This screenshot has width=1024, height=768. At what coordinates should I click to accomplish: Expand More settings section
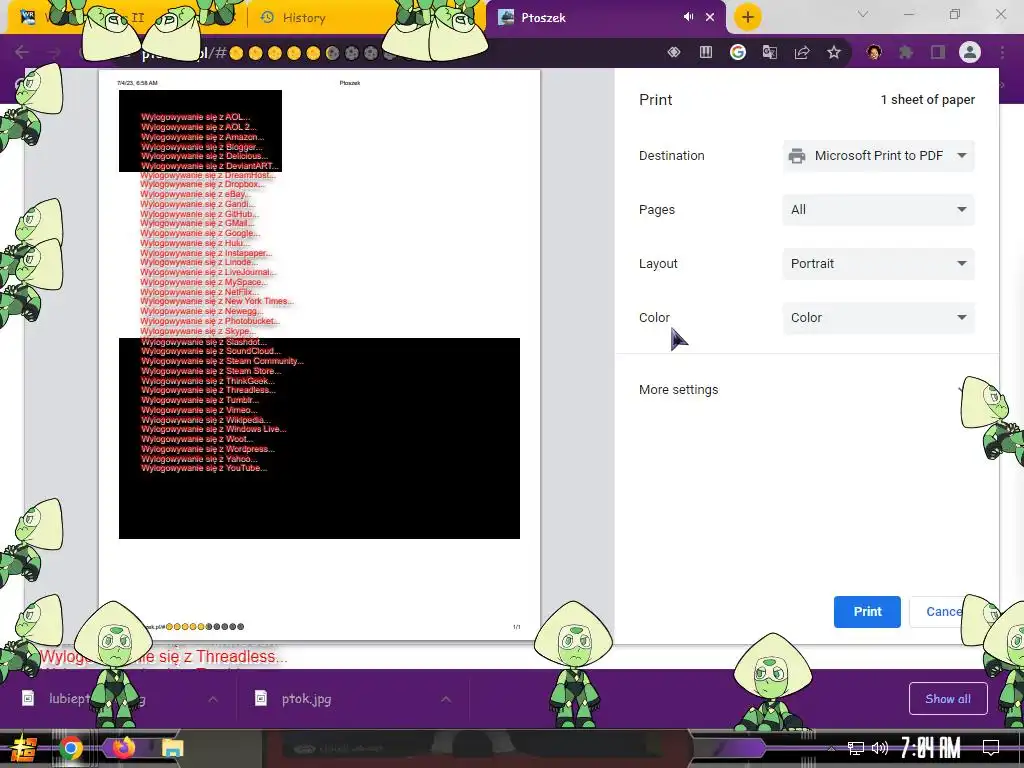coord(807,390)
